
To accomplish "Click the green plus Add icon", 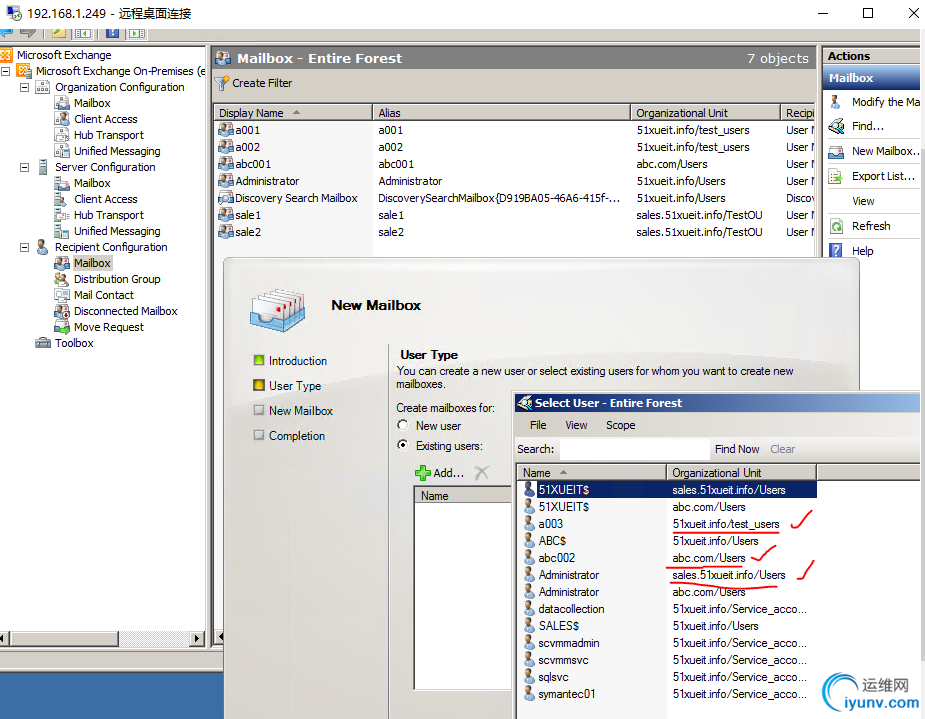I will 422,473.
